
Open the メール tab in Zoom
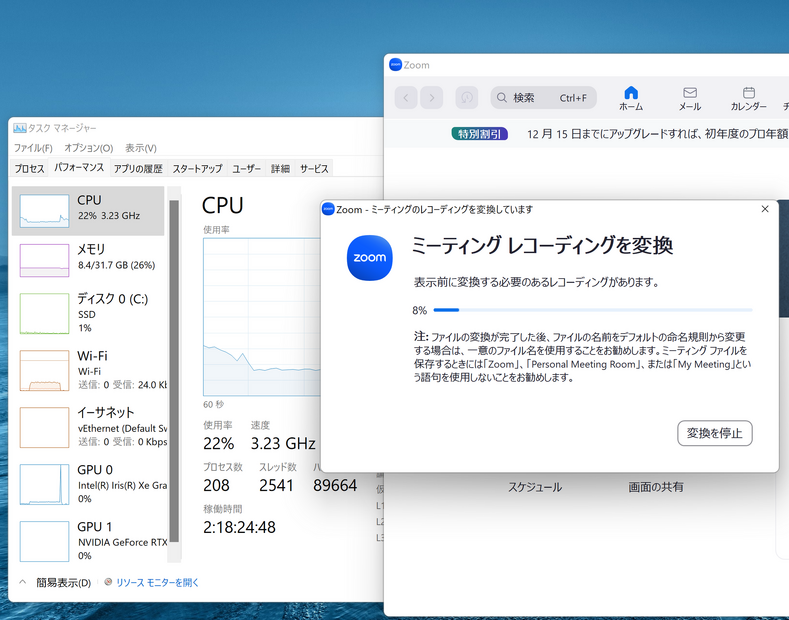pos(690,98)
